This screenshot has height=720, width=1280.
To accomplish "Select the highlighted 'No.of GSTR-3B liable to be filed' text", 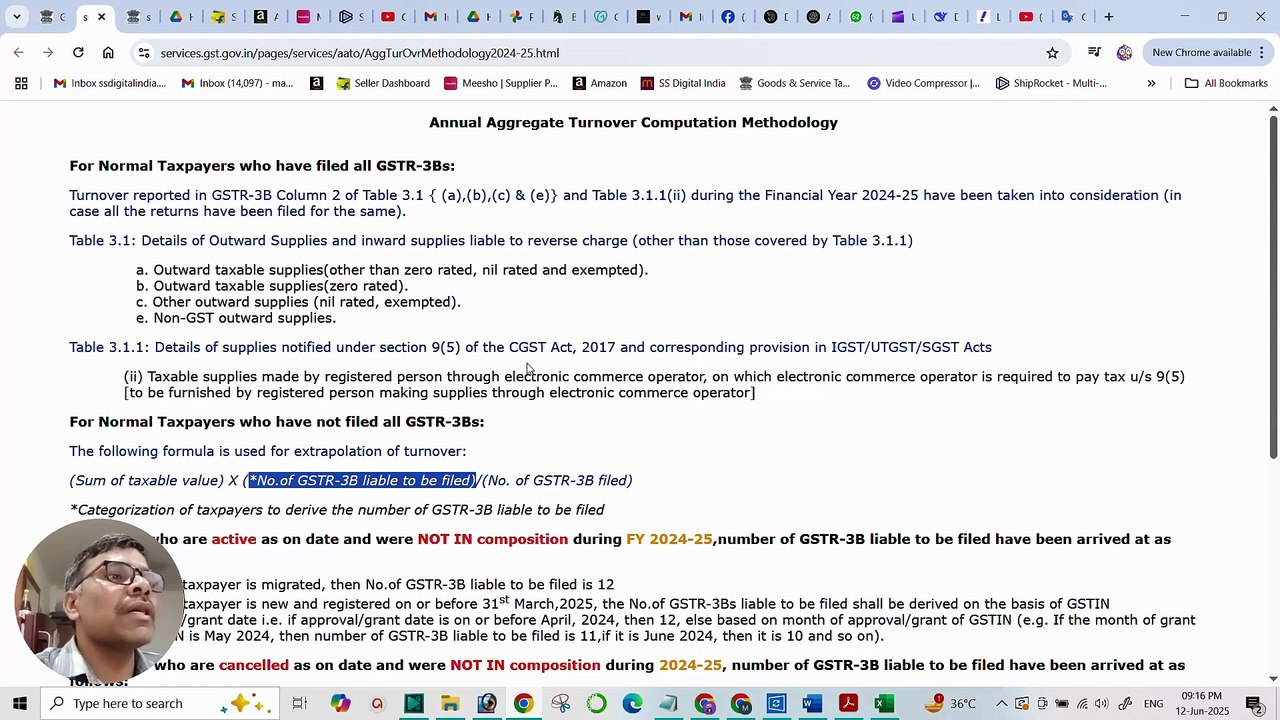I will pyautogui.click(x=361, y=480).
